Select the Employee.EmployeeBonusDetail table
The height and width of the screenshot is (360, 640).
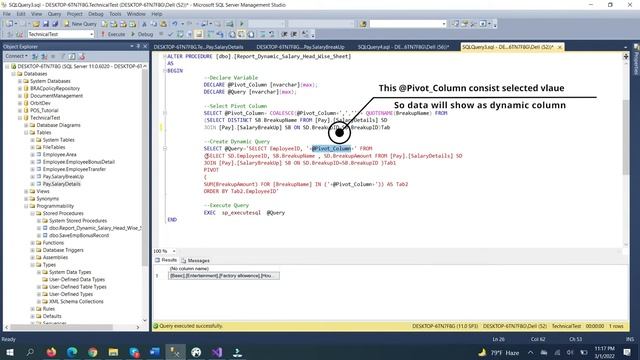tap(79, 162)
